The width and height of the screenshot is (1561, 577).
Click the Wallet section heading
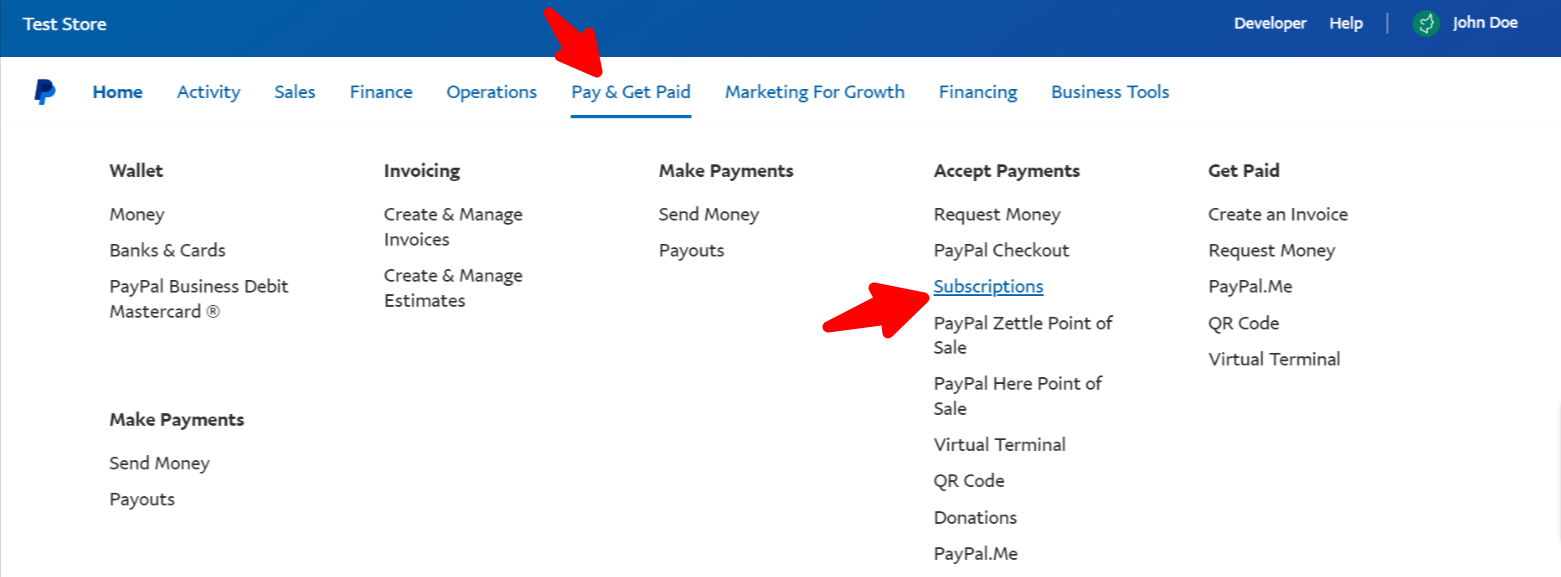click(136, 171)
